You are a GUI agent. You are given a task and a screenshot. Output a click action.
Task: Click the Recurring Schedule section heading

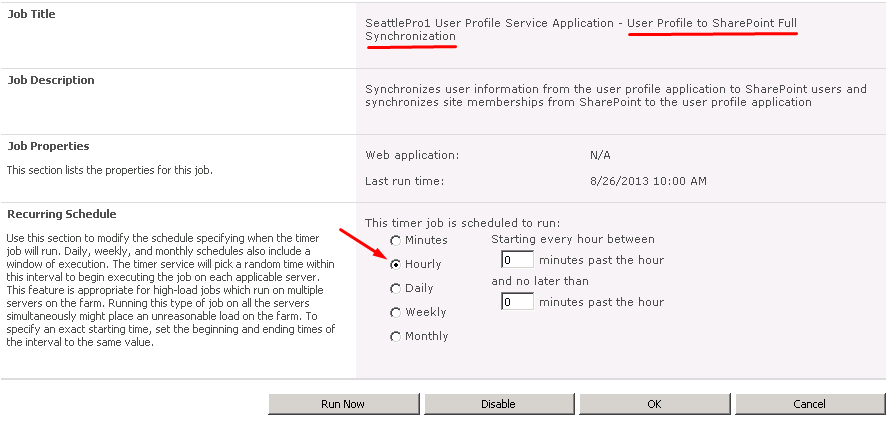62,214
